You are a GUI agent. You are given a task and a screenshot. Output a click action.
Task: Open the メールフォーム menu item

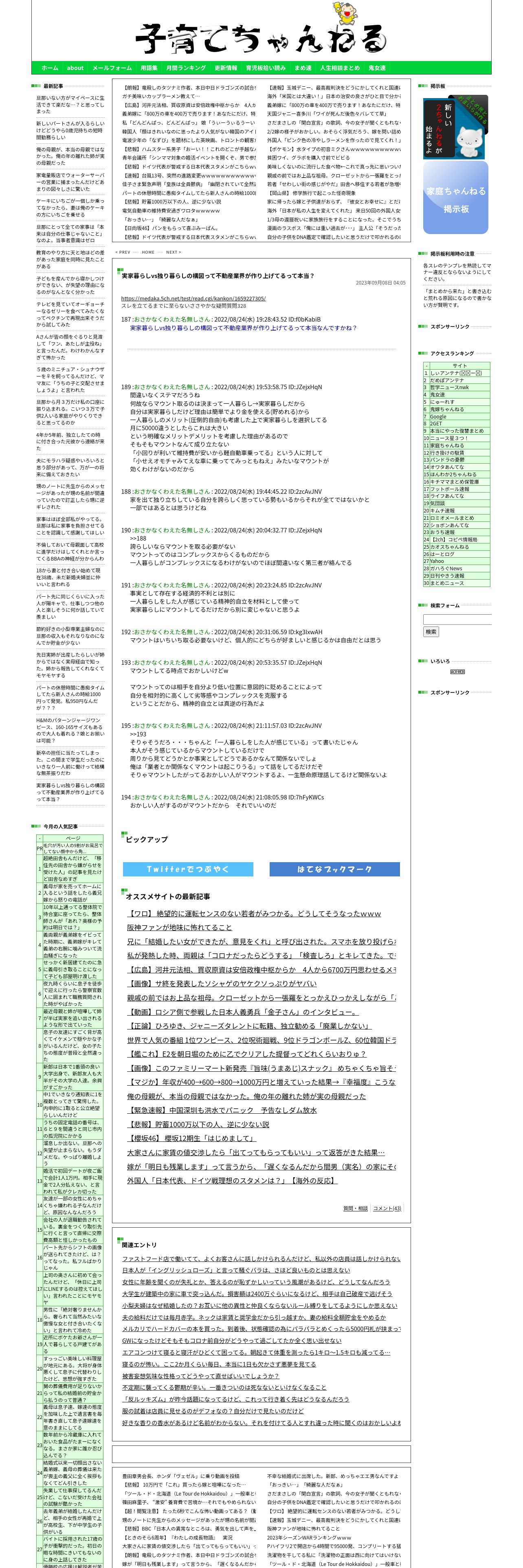click(x=112, y=68)
